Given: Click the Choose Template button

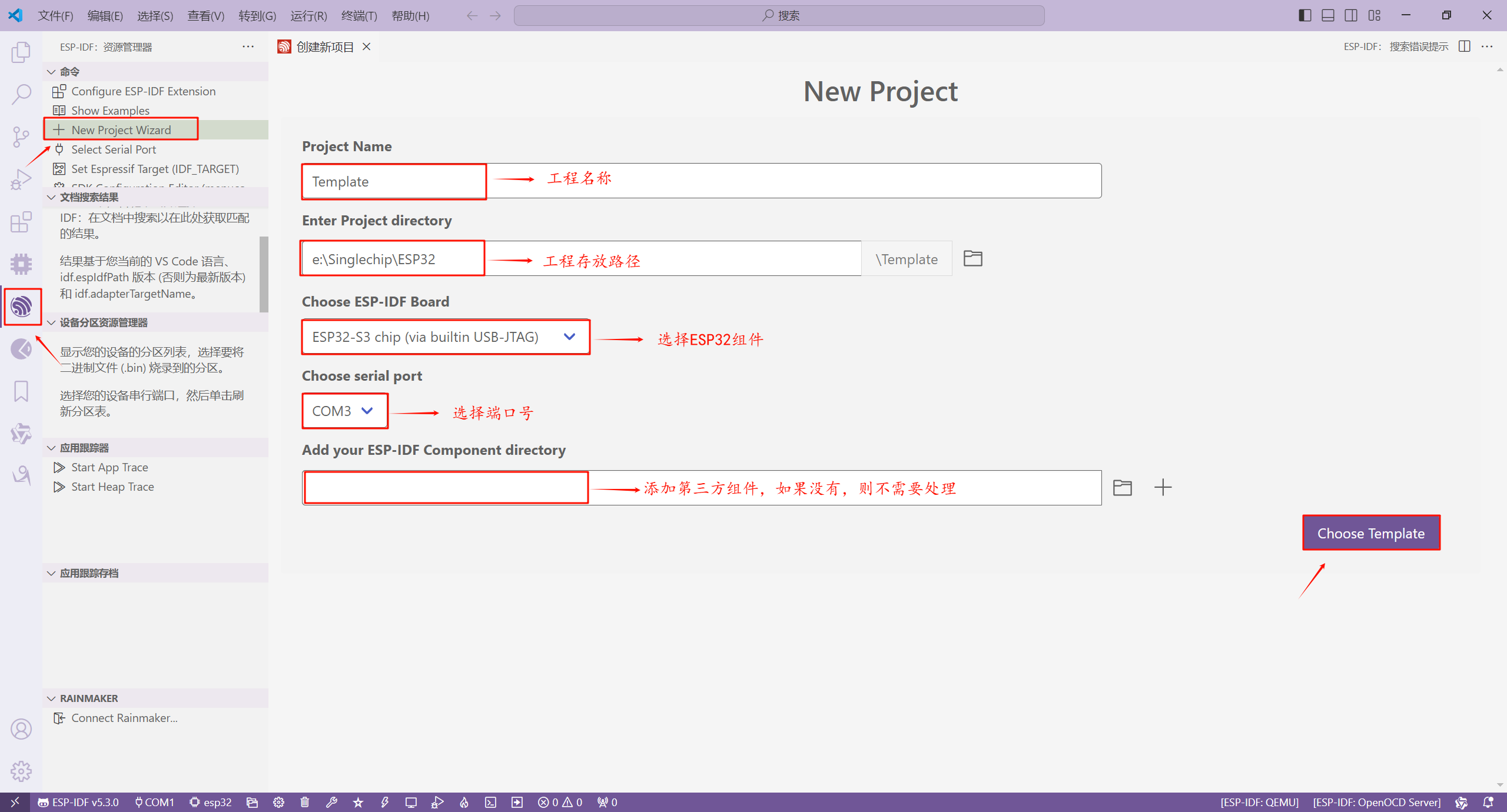Looking at the screenshot, I should click(x=1370, y=533).
